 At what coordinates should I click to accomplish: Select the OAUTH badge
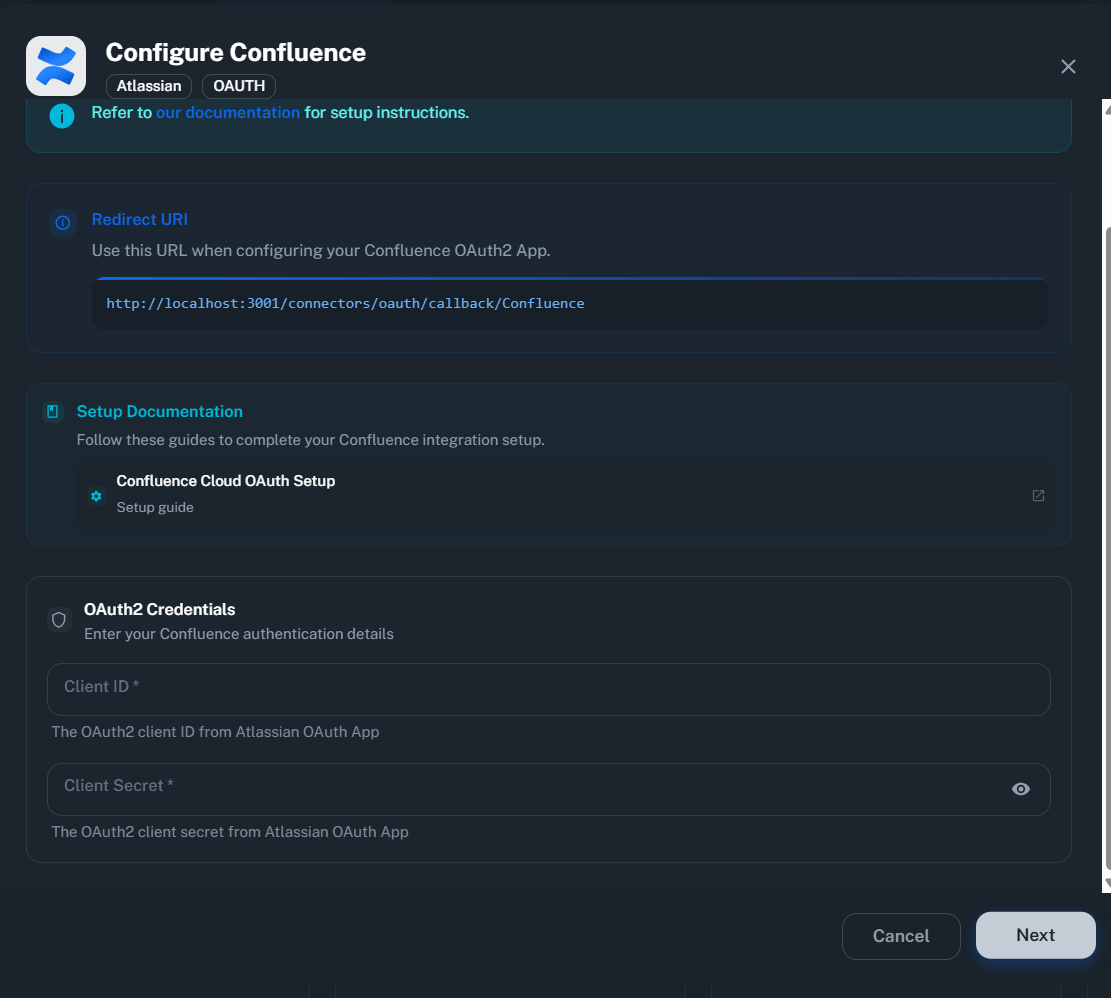[x=238, y=86]
